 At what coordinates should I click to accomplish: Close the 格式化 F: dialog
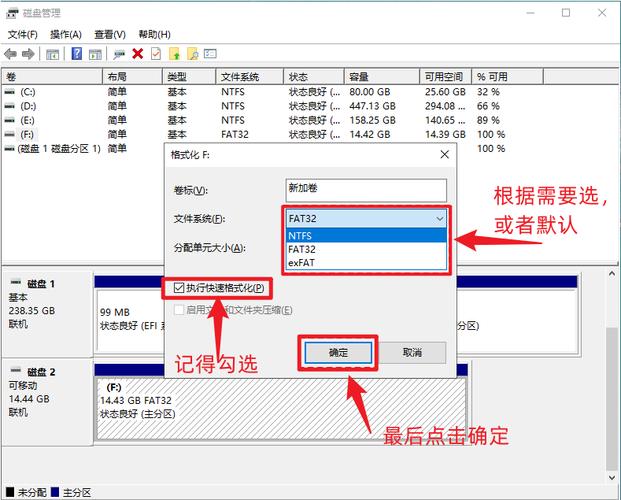(x=445, y=155)
